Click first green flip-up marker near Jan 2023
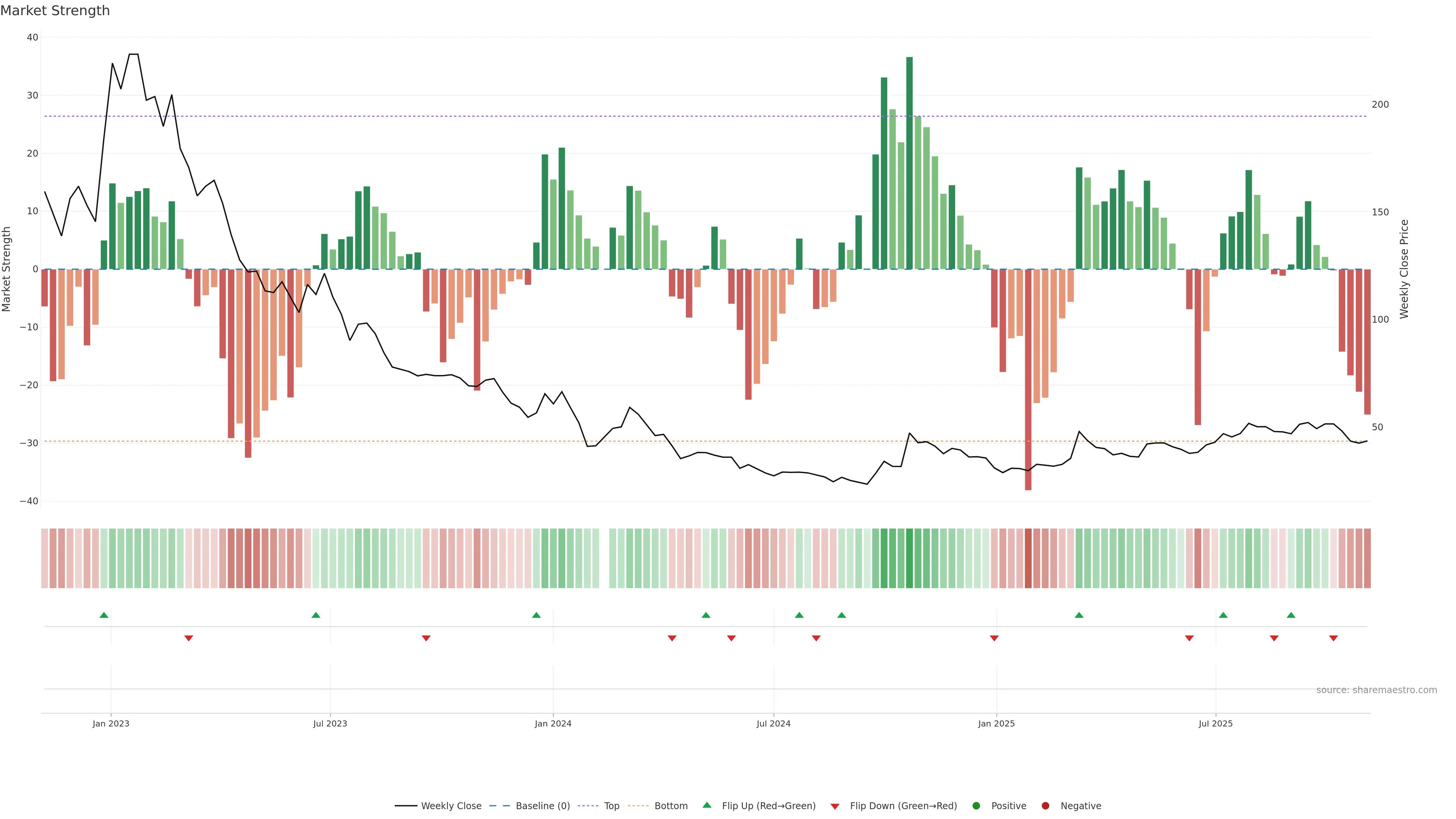 click(104, 615)
